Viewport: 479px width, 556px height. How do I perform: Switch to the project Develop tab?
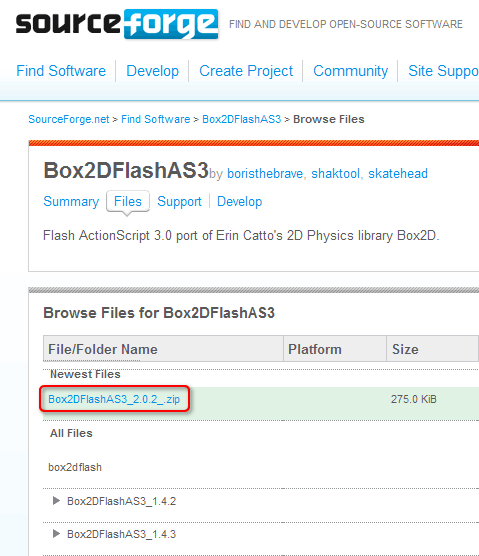[239, 201]
